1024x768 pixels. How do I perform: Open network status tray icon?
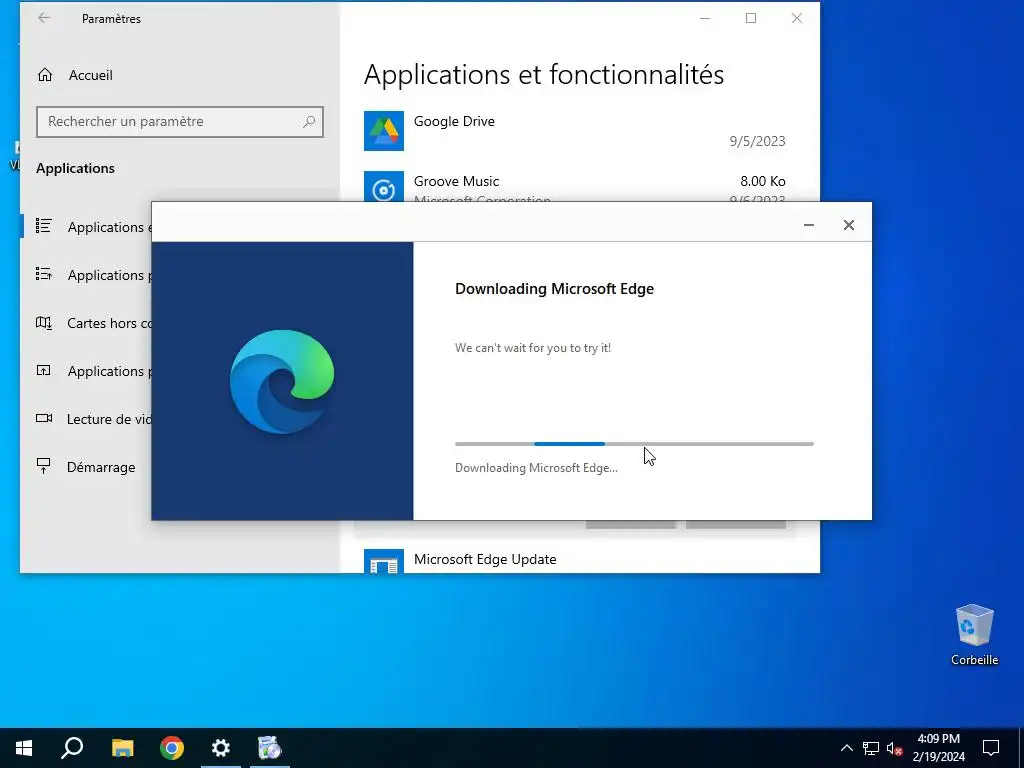coord(871,748)
